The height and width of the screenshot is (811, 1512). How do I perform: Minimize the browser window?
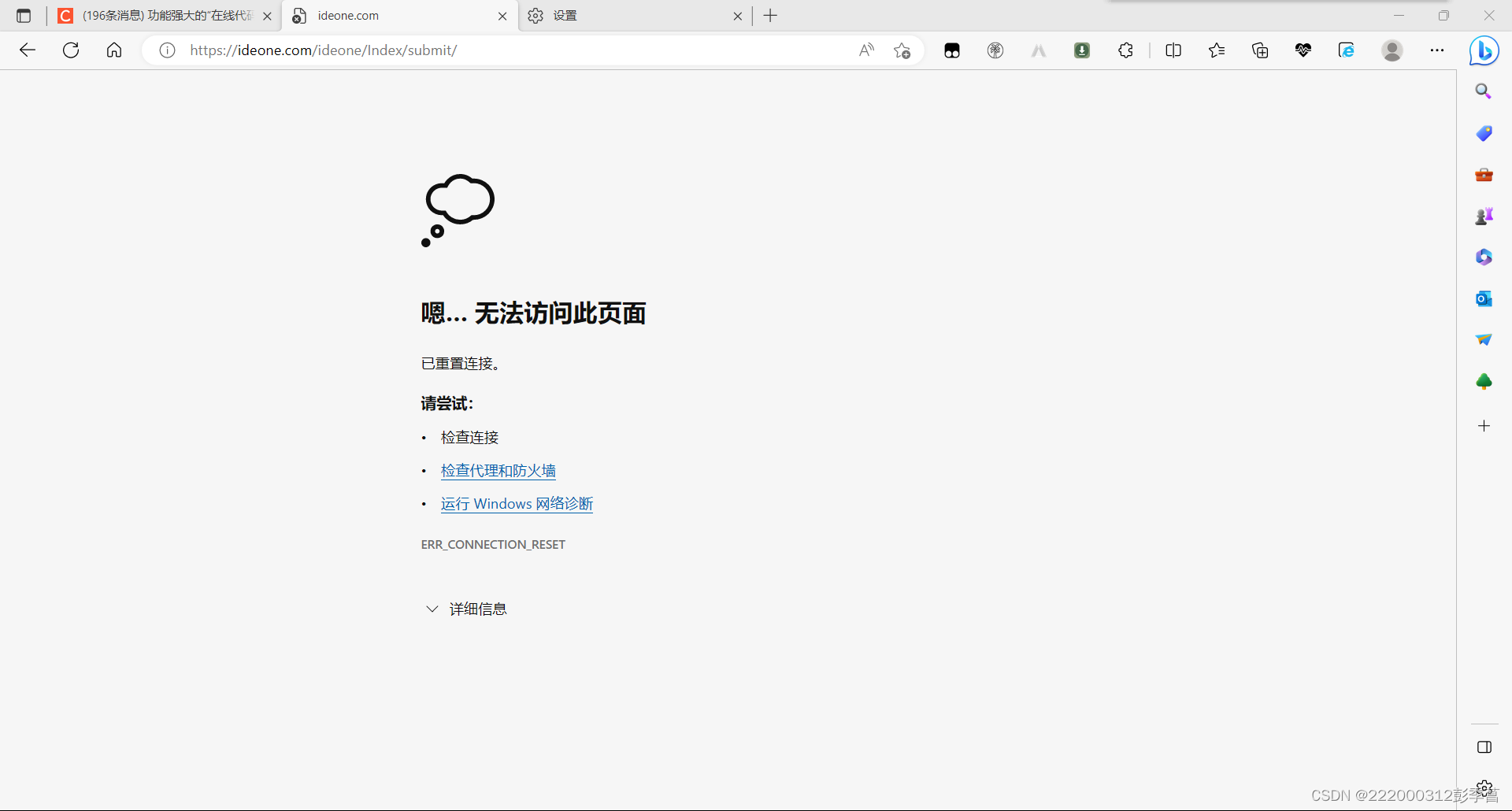(1399, 16)
